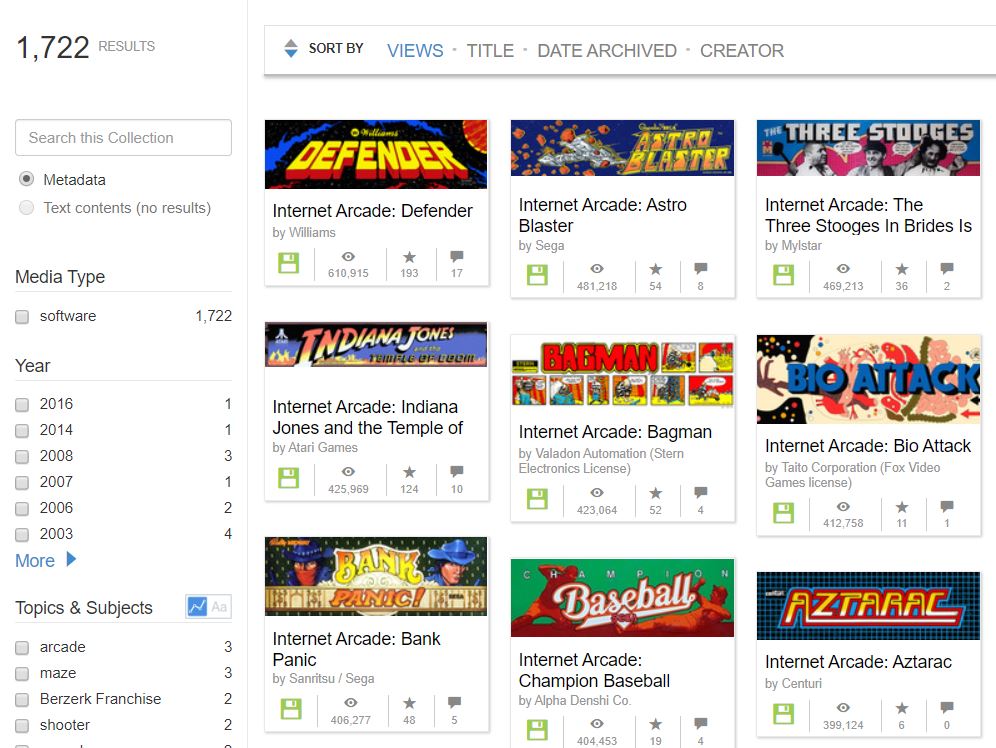This screenshot has height=748, width=996.
Task: Click the star icon on Bank Panic card
Action: pyautogui.click(x=410, y=703)
